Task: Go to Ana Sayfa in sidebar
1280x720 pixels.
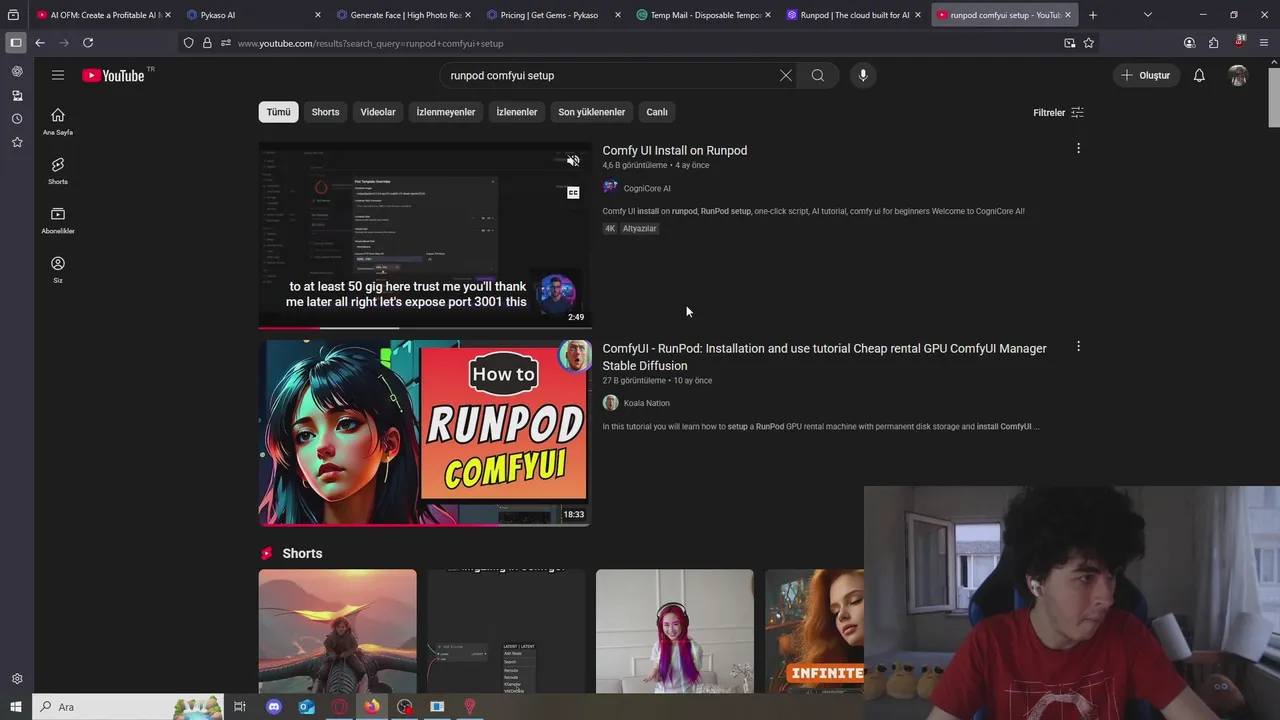Action: click(x=58, y=121)
